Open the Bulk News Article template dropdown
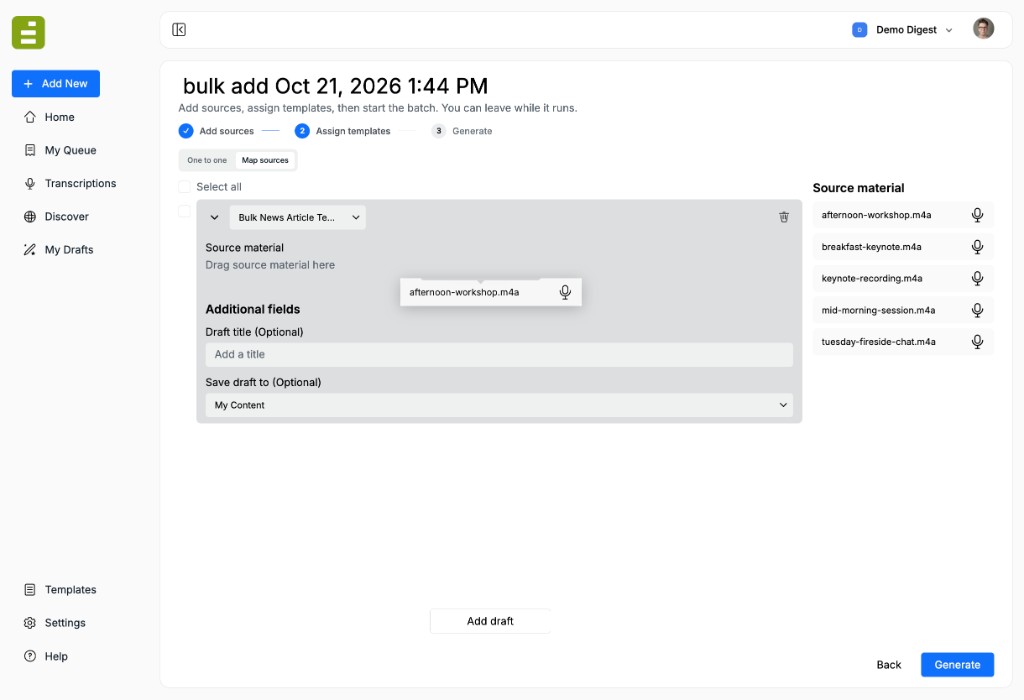The width and height of the screenshot is (1024, 700). tap(298, 217)
